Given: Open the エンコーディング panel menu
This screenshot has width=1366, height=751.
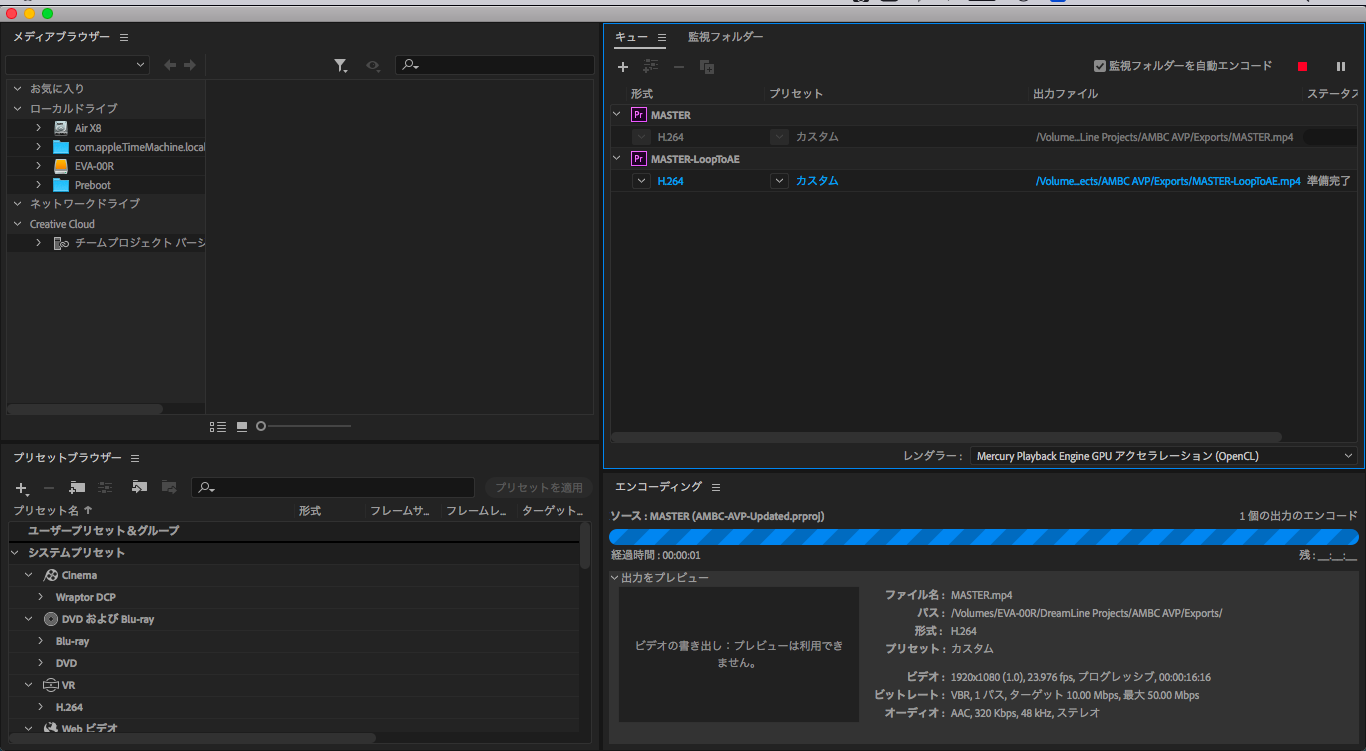Looking at the screenshot, I should coord(716,487).
